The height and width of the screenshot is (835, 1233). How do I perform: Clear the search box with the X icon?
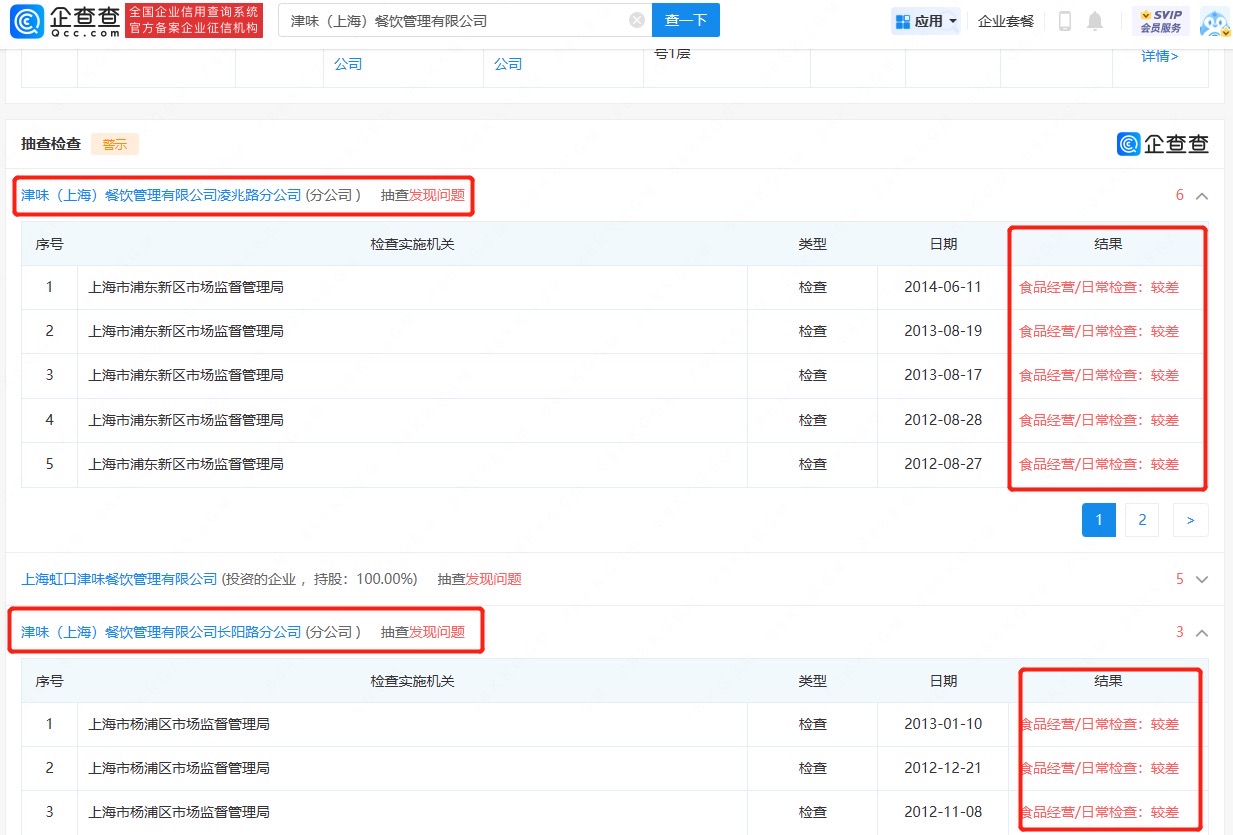637,20
